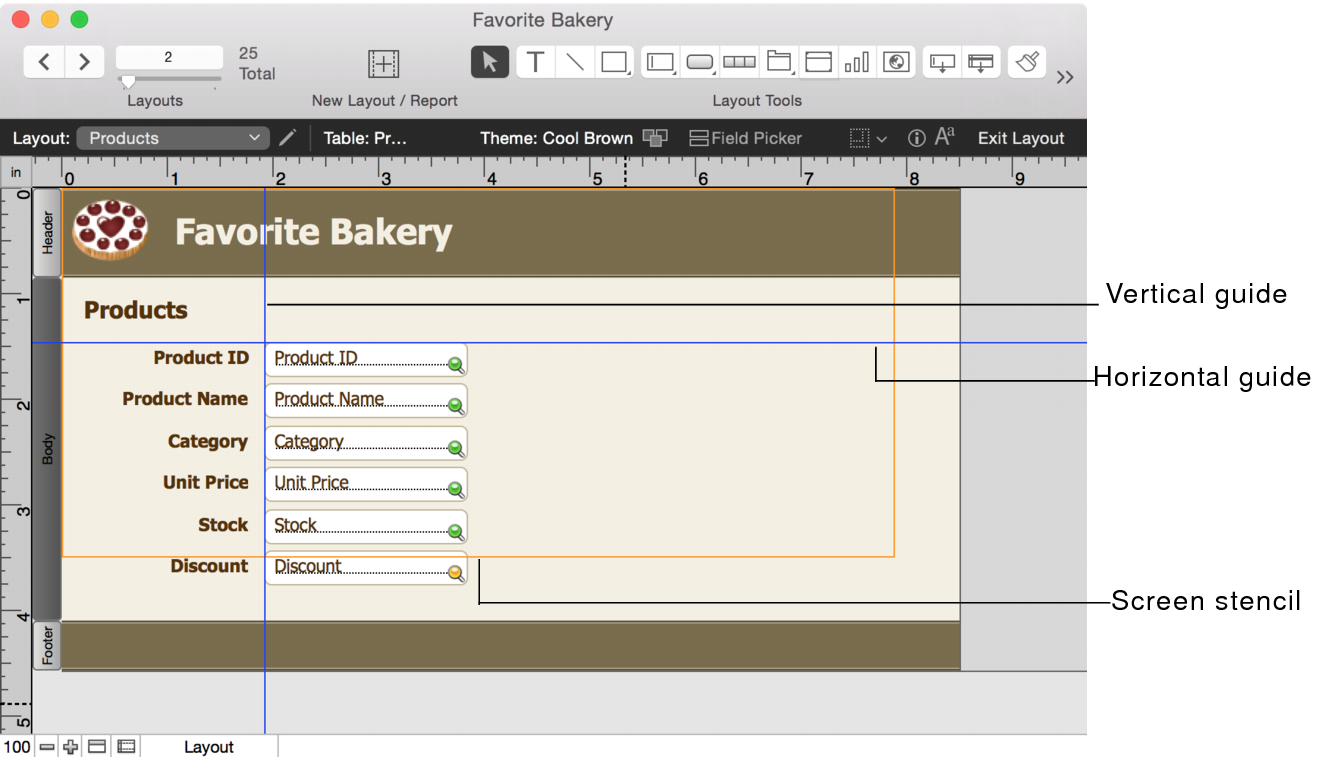
Task: Select the Unit Price field
Action: point(366,484)
